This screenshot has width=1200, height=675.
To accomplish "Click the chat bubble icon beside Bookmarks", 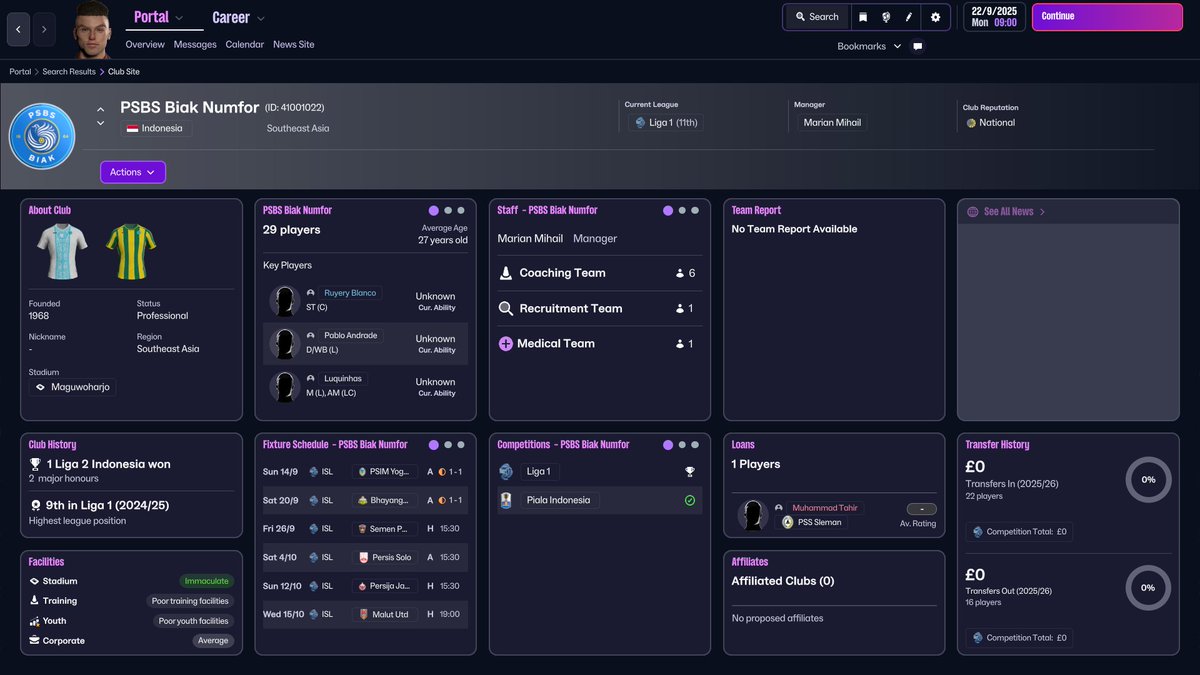I will click(x=917, y=46).
